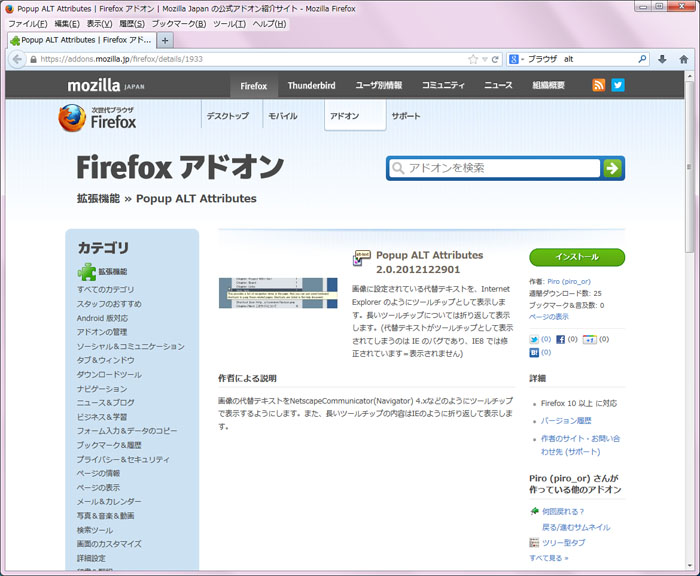The height and width of the screenshot is (576, 700).
Task: Open the ツール menu
Action: [229, 24]
